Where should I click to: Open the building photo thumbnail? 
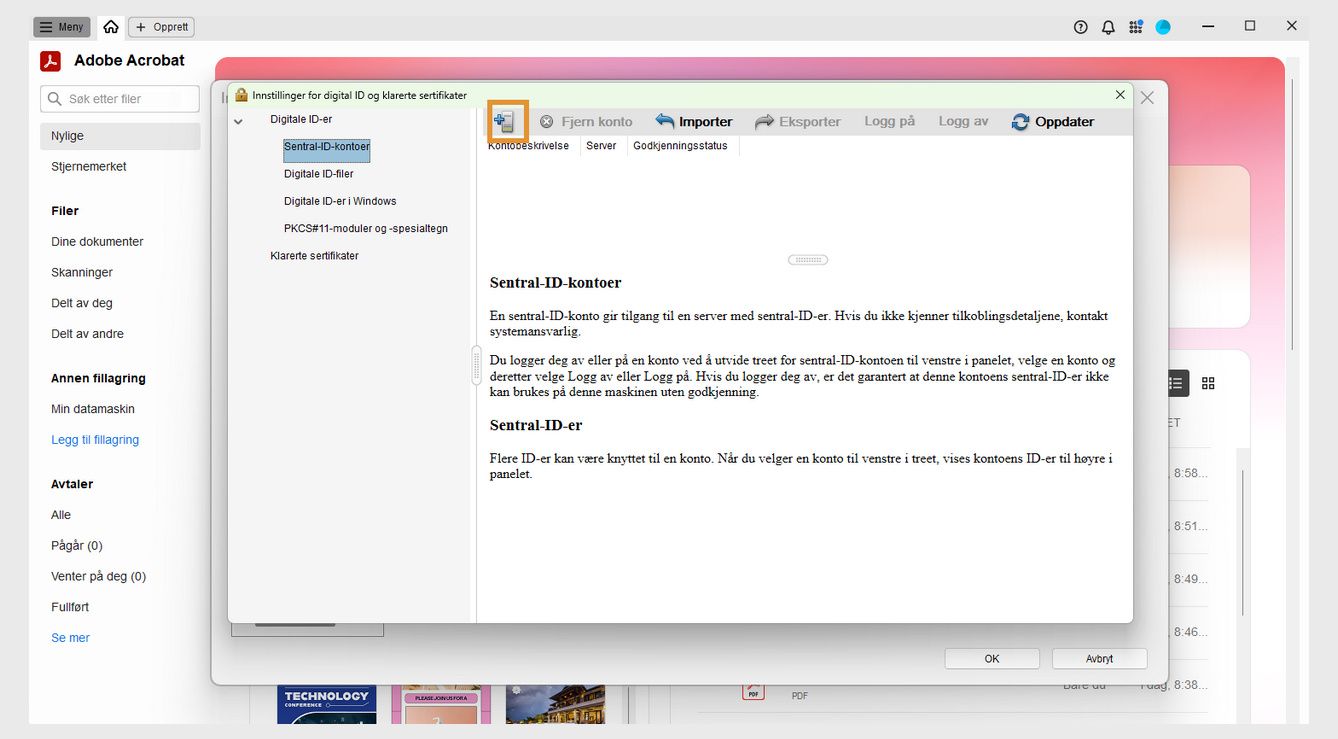[556, 704]
